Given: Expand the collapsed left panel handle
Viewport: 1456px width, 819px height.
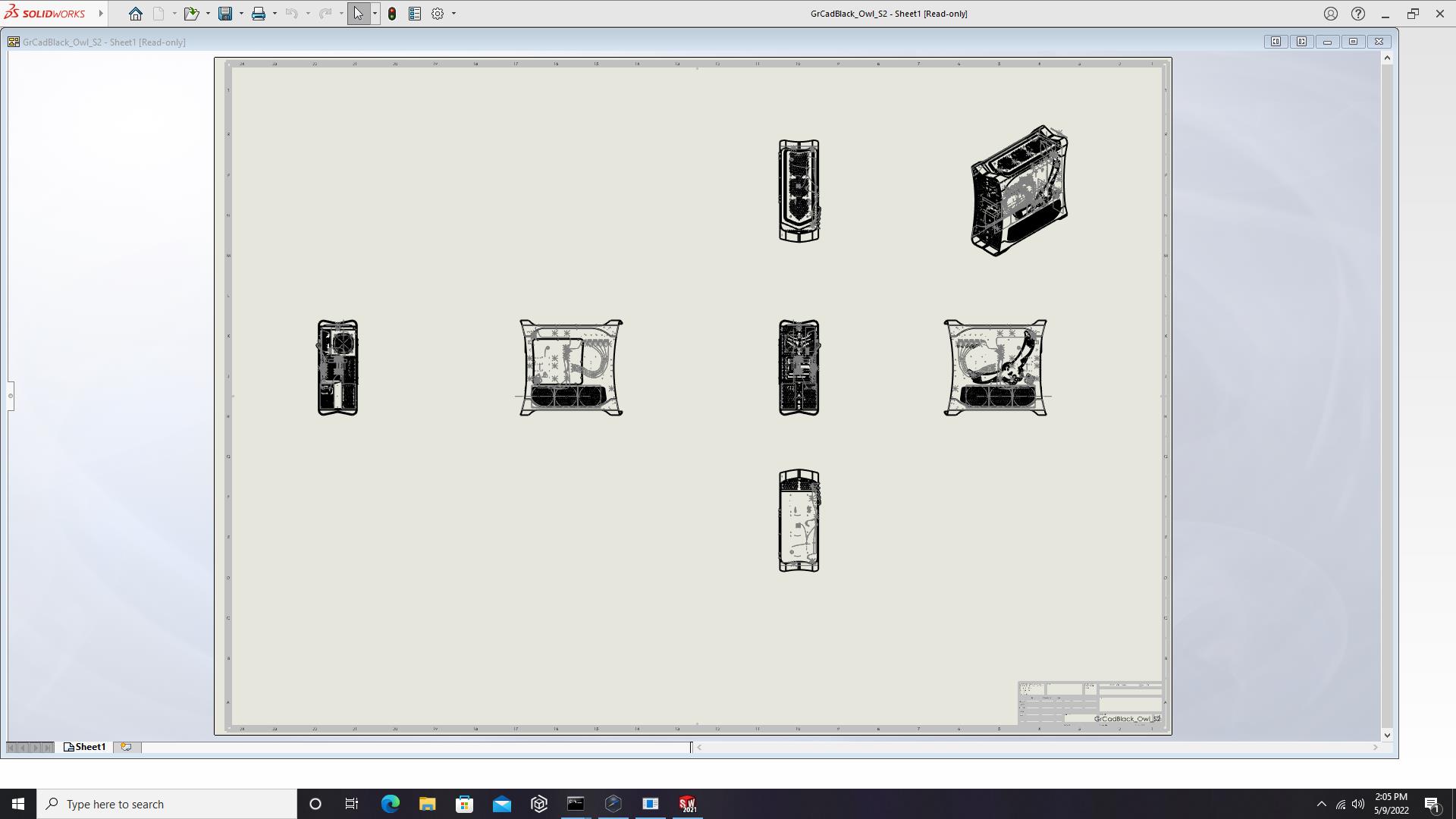Looking at the screenshot, I should pyautogui.click(x=11, y=395).
